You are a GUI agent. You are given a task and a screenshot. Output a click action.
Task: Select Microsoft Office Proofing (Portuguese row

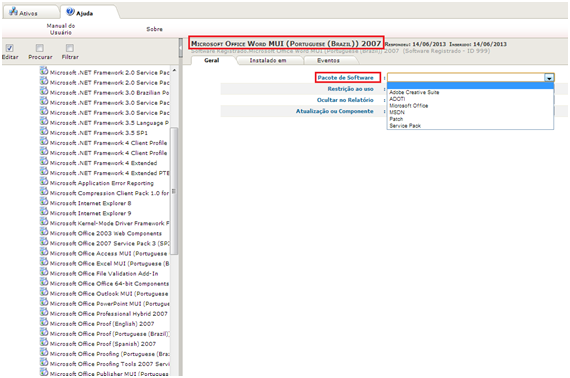coord(109,354)
